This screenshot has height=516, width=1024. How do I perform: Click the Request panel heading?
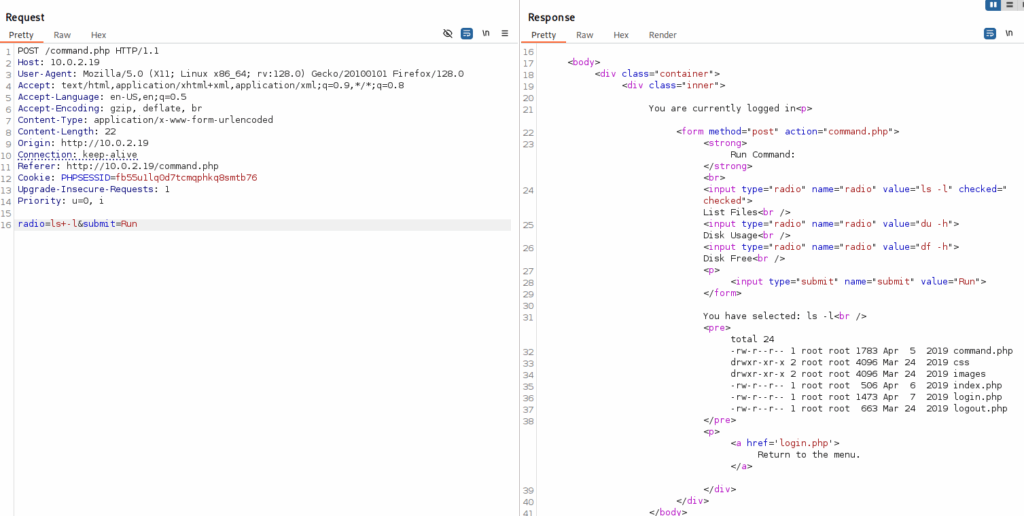(x=25, y=18)
